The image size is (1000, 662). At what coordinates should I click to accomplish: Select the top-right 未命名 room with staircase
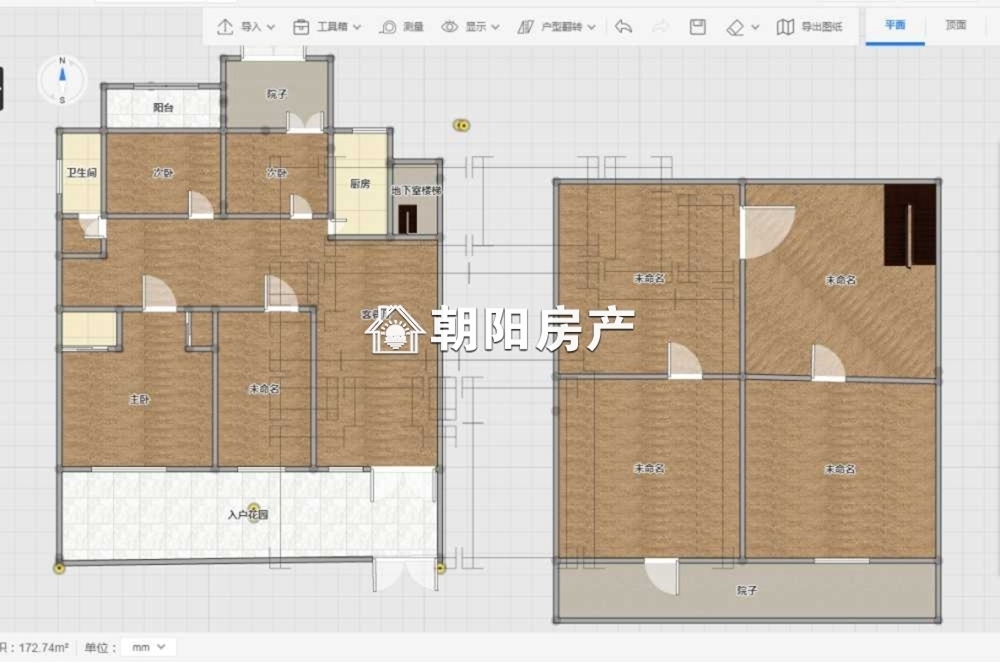pyautogui.click(x=841, y=280)
